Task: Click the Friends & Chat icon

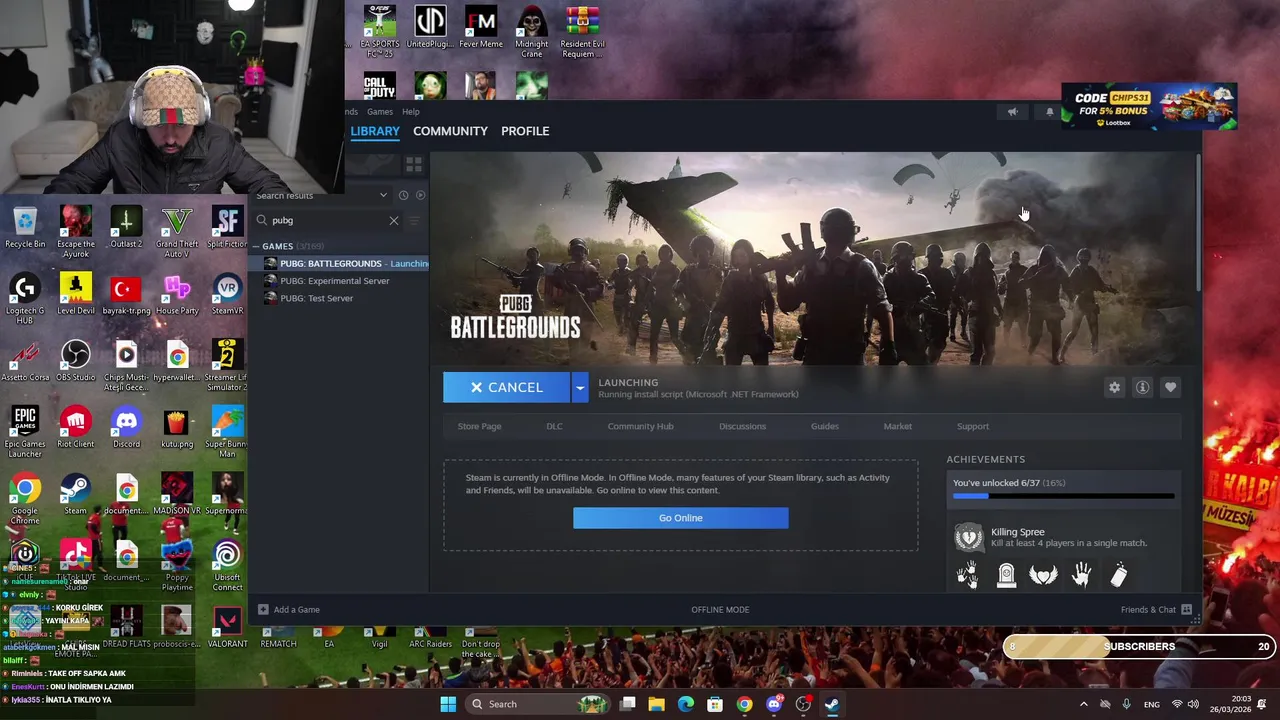Action: (1186, 609)
